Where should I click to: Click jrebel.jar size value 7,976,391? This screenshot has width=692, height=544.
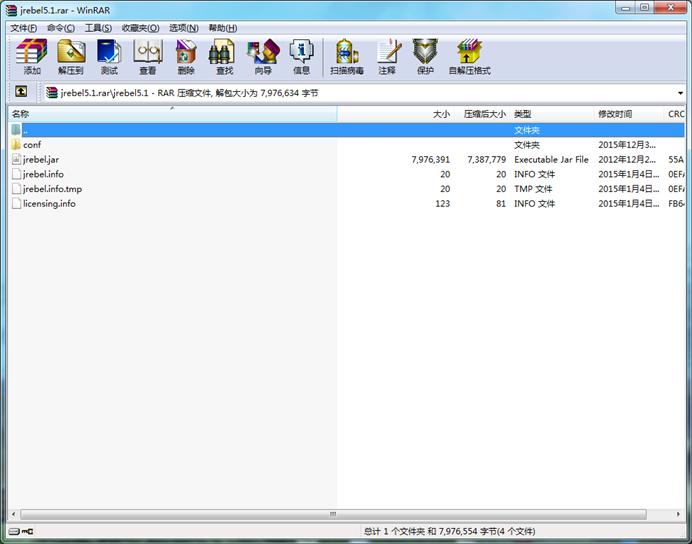point(430,159)
